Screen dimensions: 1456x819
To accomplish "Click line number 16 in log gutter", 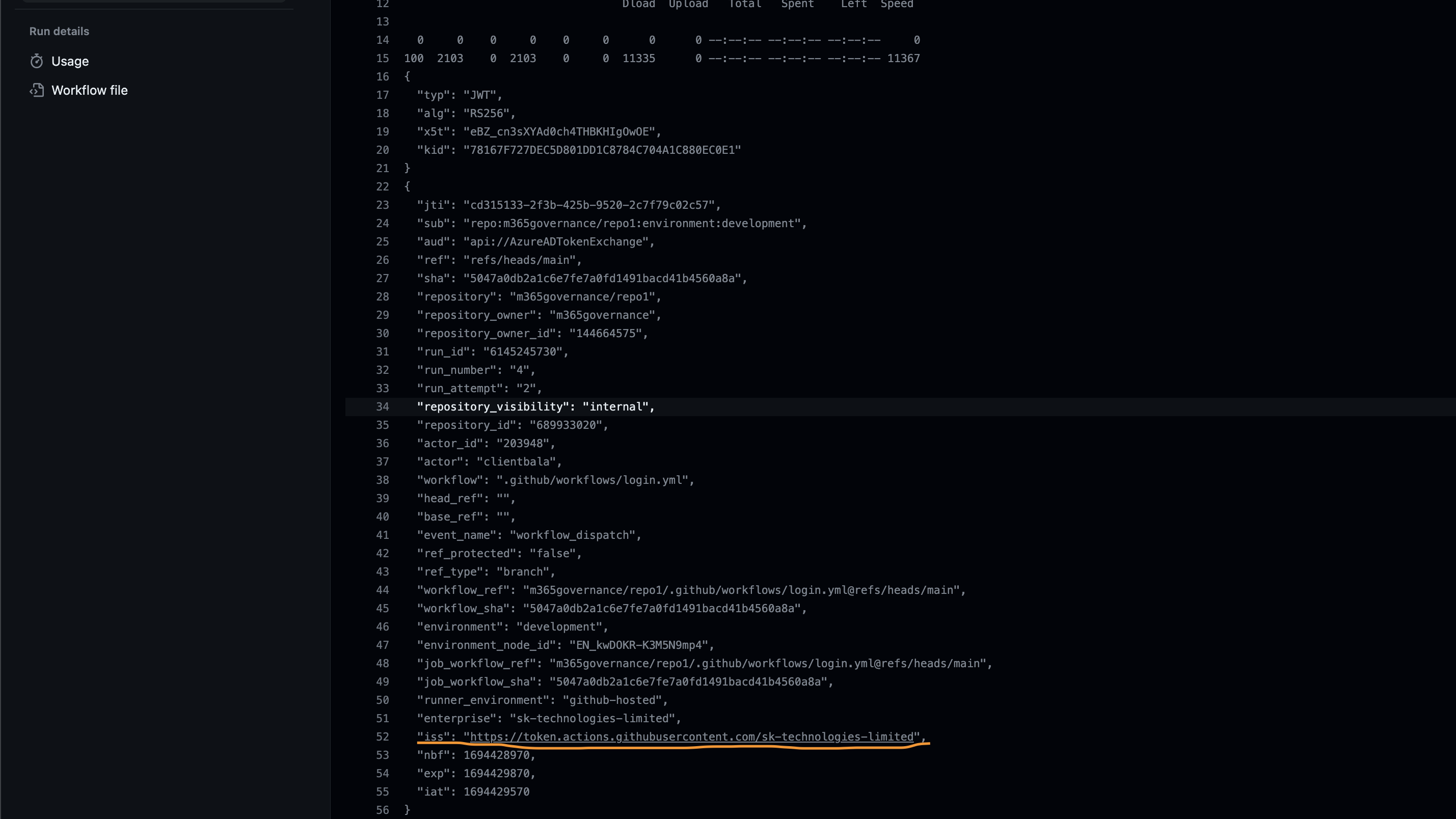I will tap(383, 77).
